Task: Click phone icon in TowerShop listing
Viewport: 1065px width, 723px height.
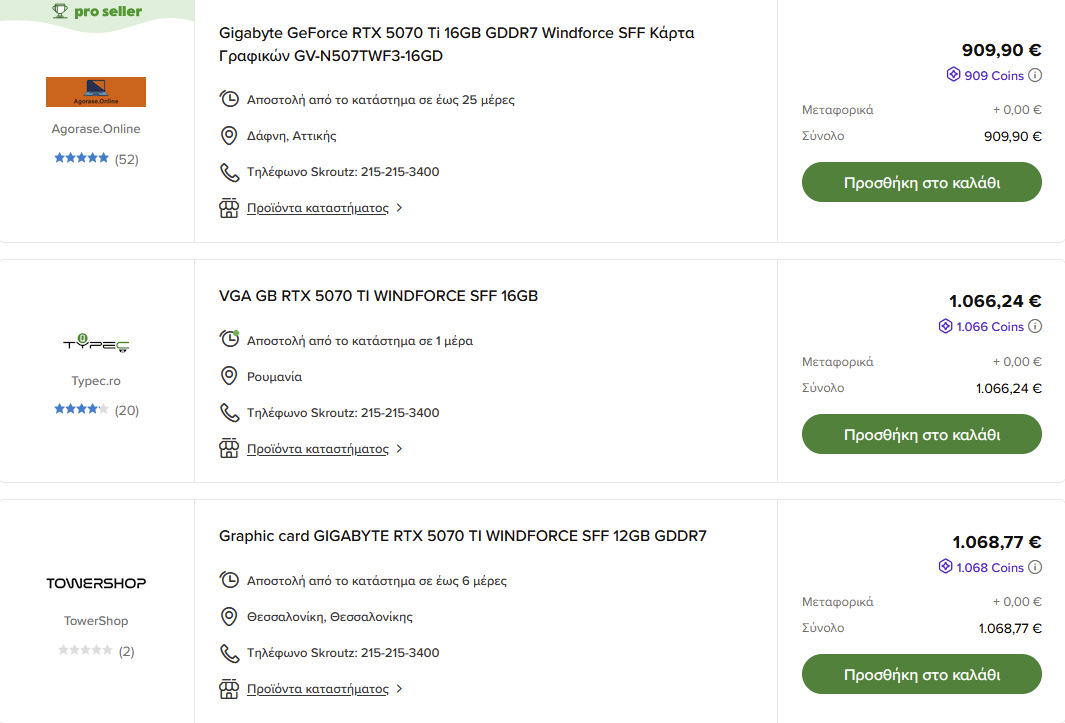Action: [x=230, y=653]
